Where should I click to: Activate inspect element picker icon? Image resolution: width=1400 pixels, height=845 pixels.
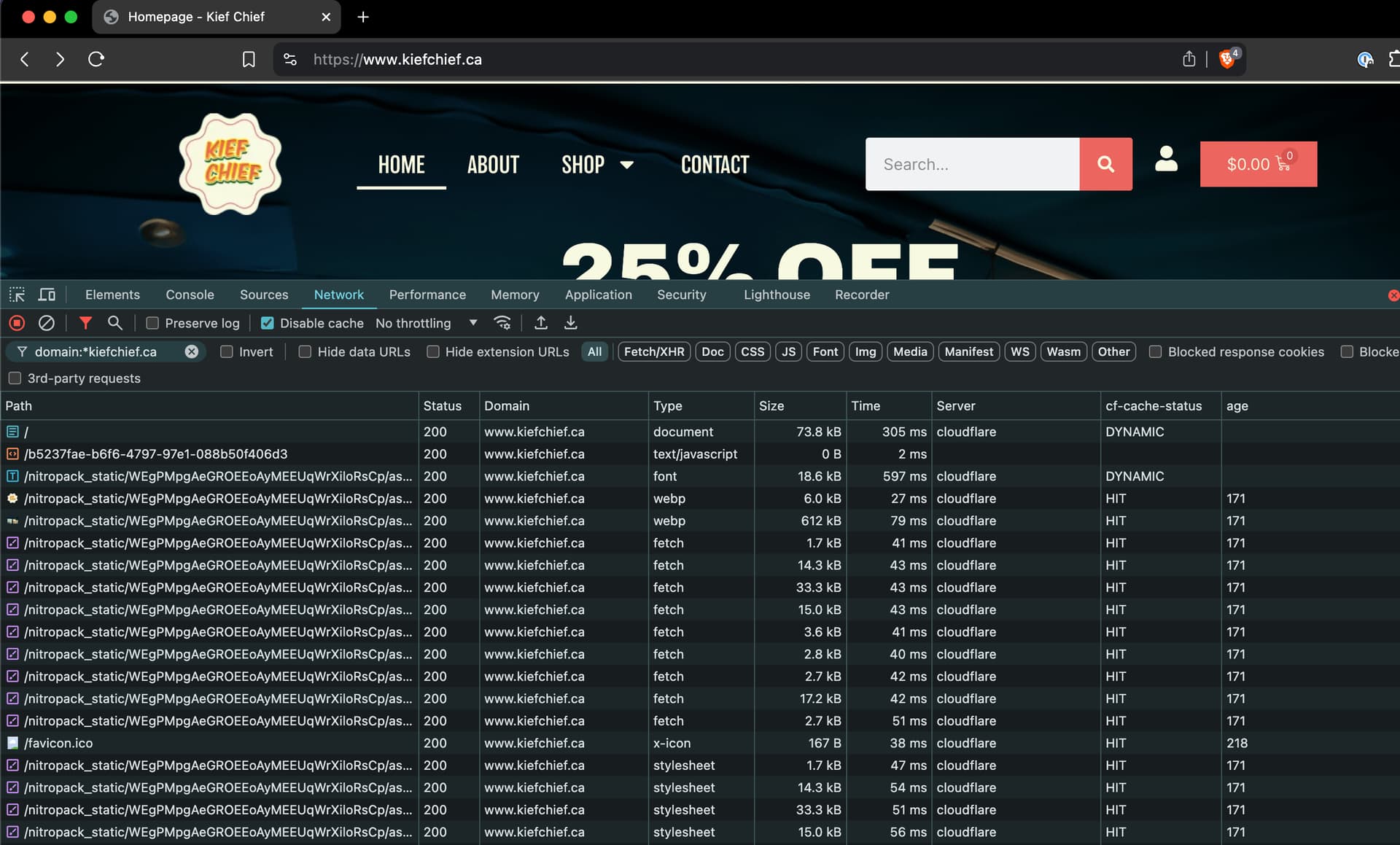pyautogui.click(x=17, y=295)
